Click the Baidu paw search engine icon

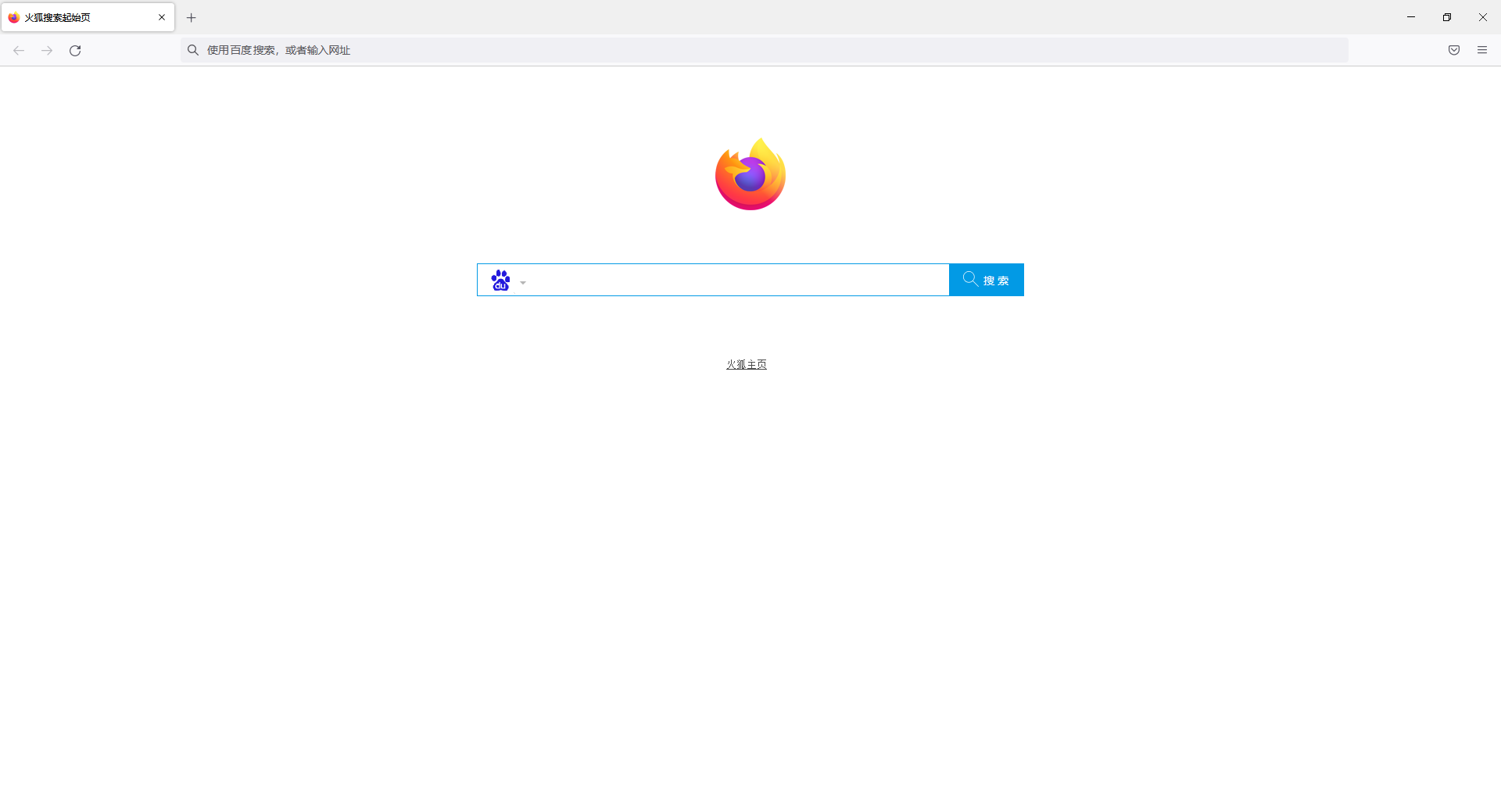click(500, 280)
